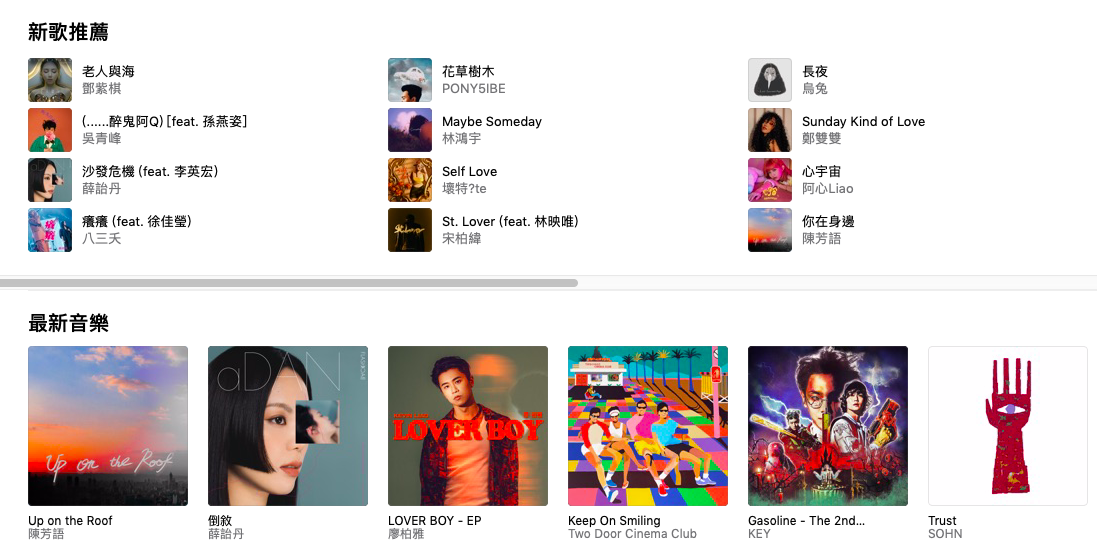Open the 新歌推薦 section heading
The height and width of the screenshot is (555, 1097).
pyautogui.click(x=69, y=32)
